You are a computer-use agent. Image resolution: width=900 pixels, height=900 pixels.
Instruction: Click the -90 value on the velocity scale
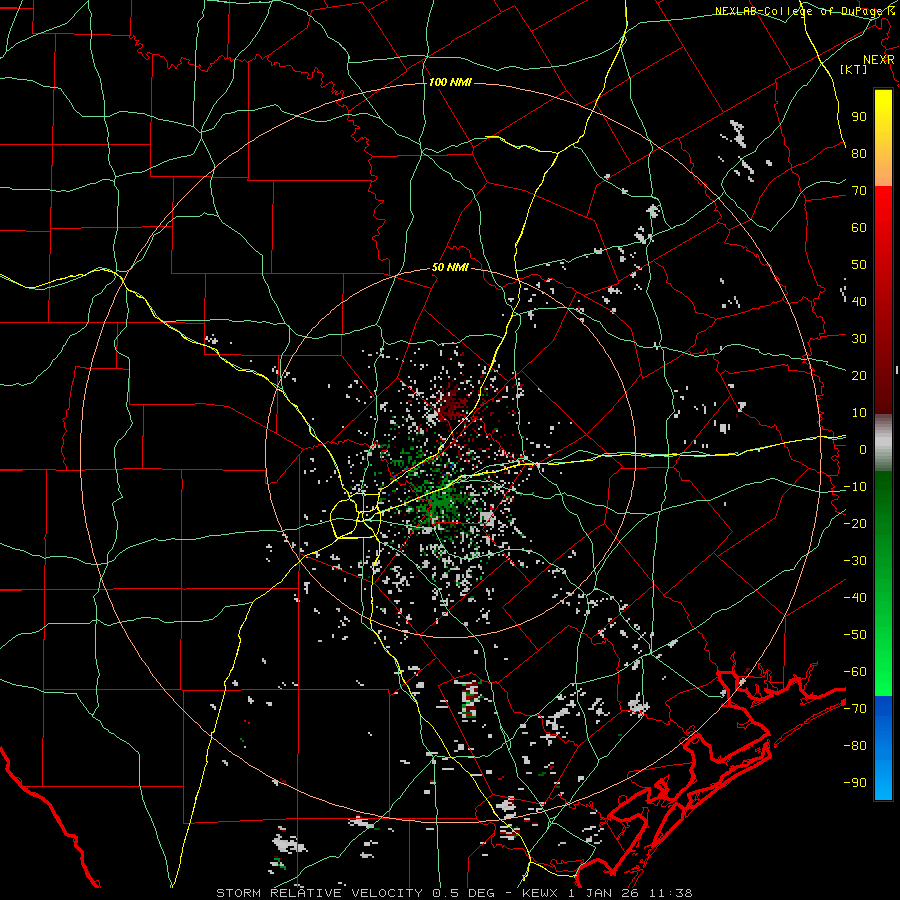[855, 783]
